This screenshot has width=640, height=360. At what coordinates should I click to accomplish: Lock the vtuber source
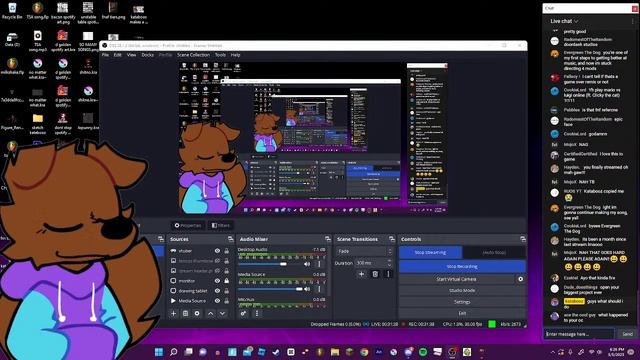tap(227, 251)
